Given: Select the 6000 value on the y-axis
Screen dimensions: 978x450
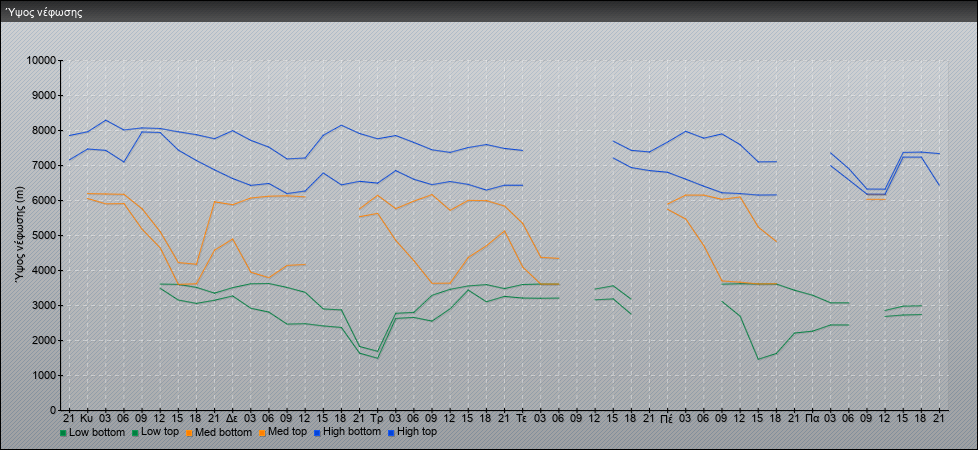Looking at the screenshot, I should tap(44, 200).
